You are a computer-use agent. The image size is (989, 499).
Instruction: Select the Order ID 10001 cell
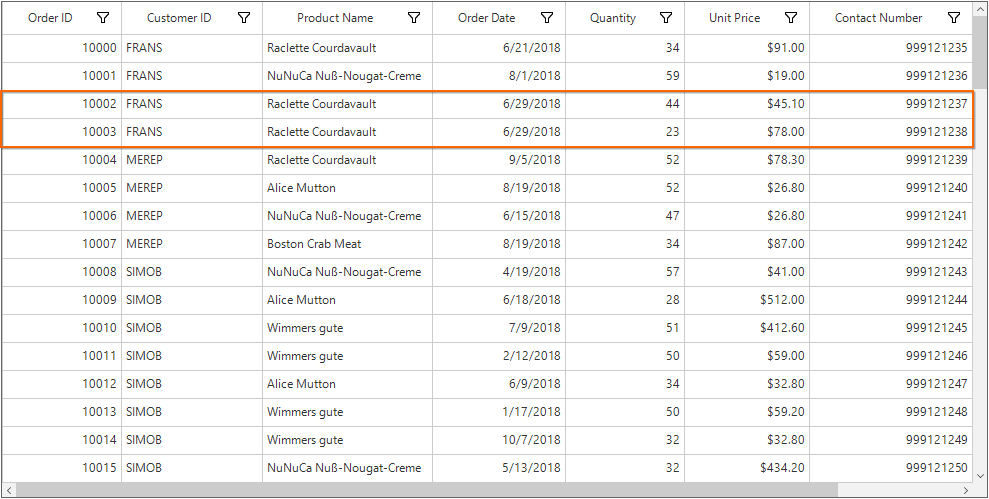click(x=61, y=76)
